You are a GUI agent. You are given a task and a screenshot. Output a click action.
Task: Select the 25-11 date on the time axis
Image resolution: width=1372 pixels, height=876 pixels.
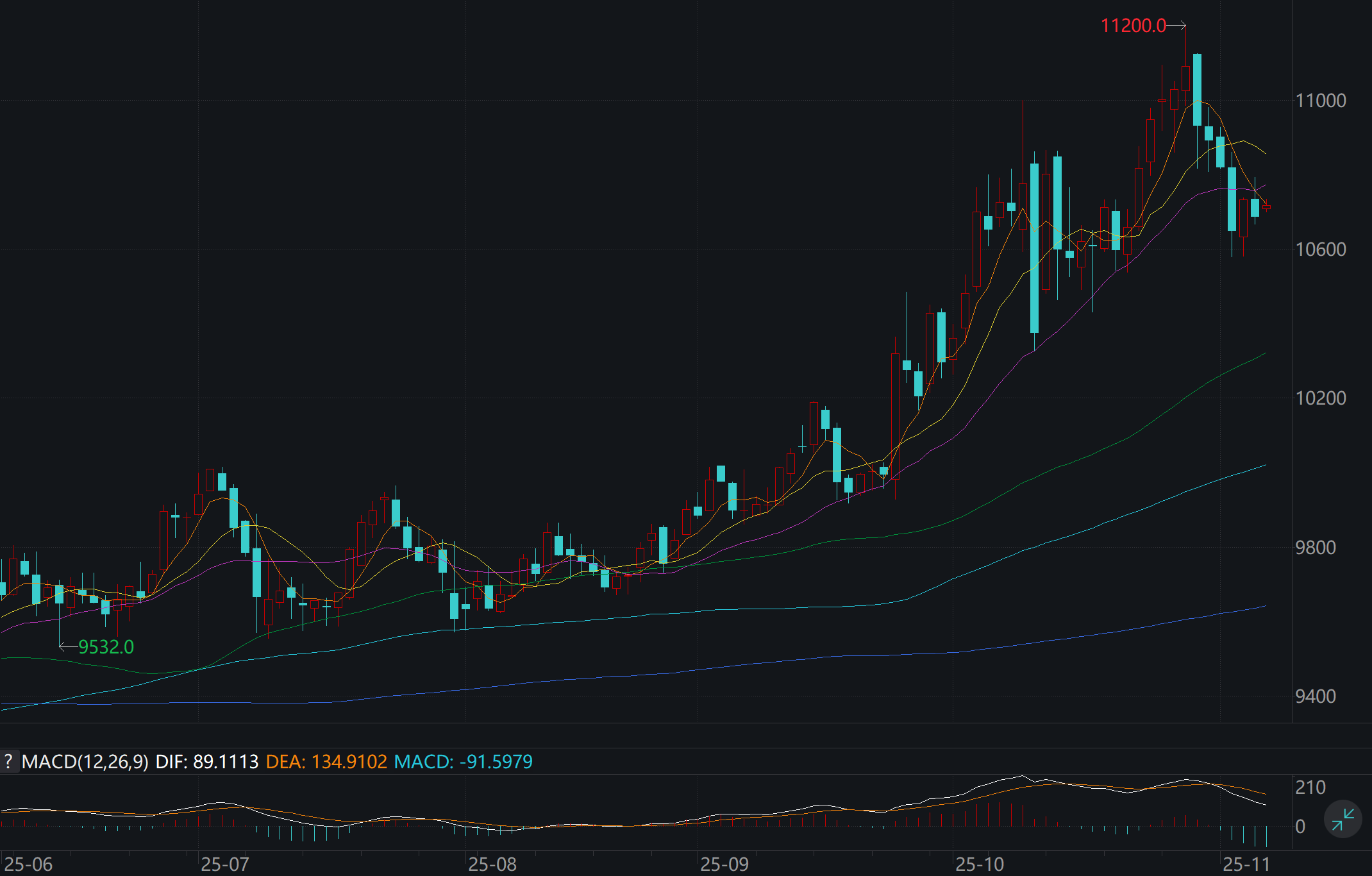click(1246, 864)
